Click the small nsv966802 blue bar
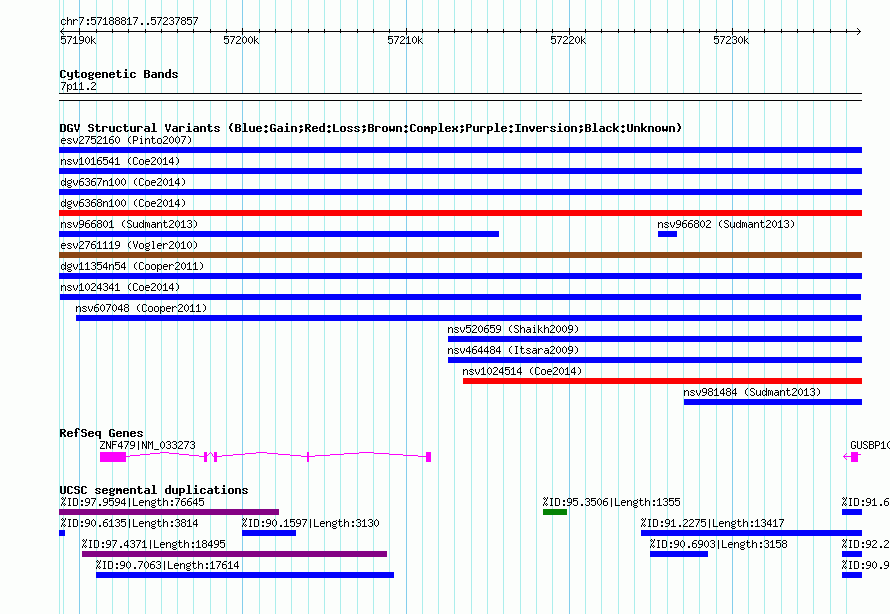The width and height of the screenshot is (890, 614). pyautogui.click(x=668, y=234)
